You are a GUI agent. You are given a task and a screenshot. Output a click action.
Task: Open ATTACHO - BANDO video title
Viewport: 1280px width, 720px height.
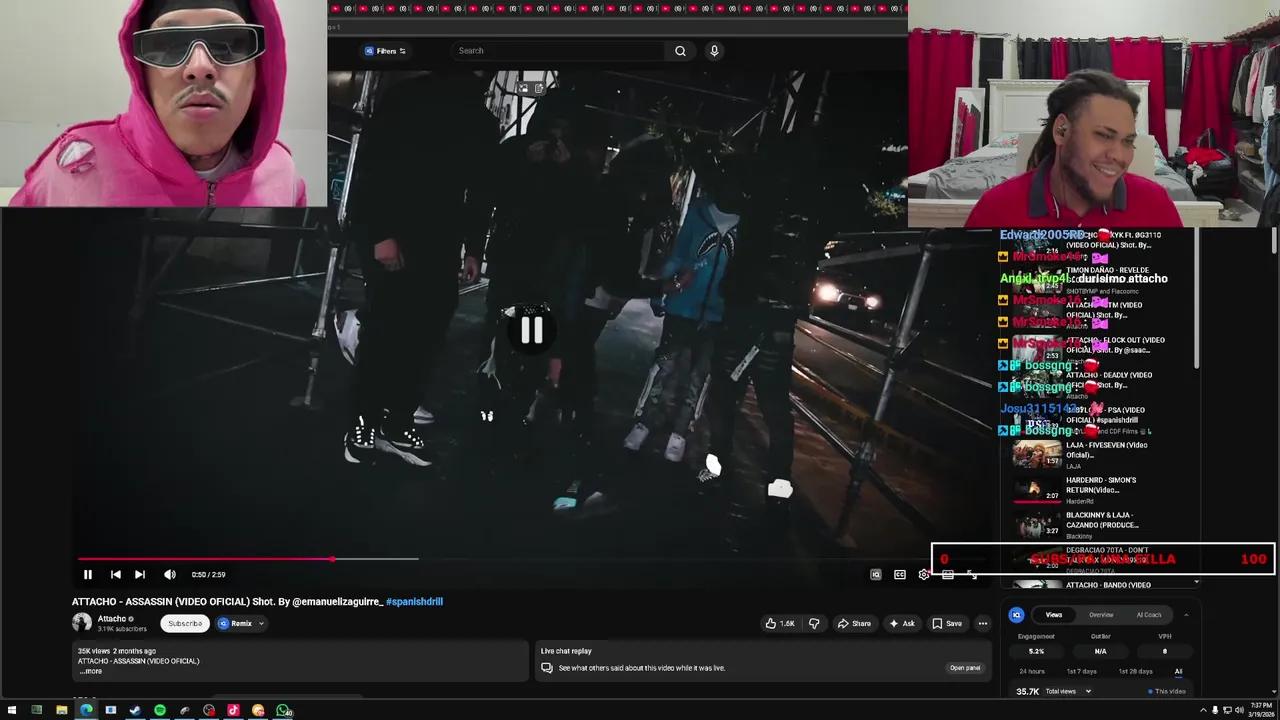(x=1108, y=585)
